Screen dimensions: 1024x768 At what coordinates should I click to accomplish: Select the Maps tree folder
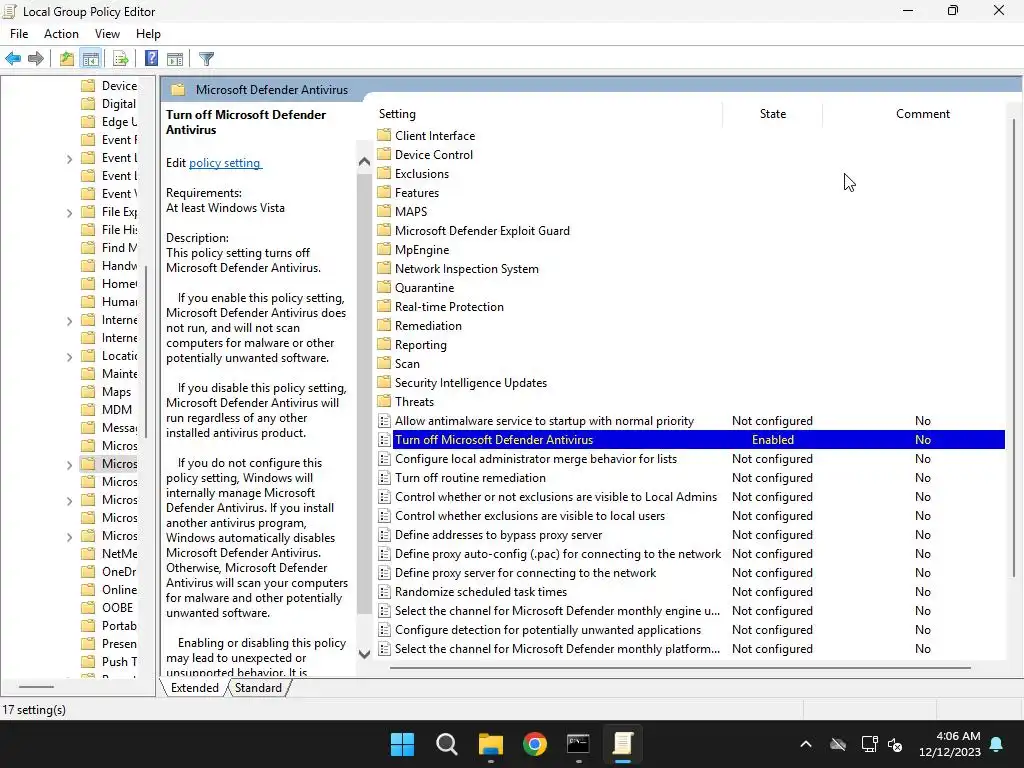106,392
